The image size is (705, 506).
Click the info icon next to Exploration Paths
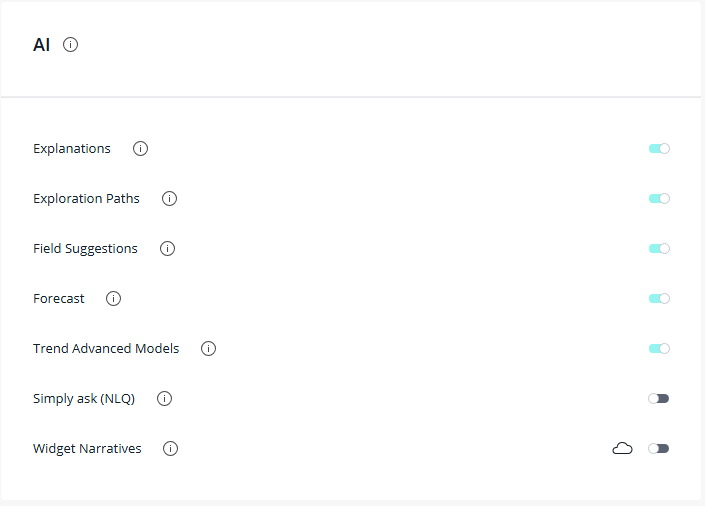[170, 199]
